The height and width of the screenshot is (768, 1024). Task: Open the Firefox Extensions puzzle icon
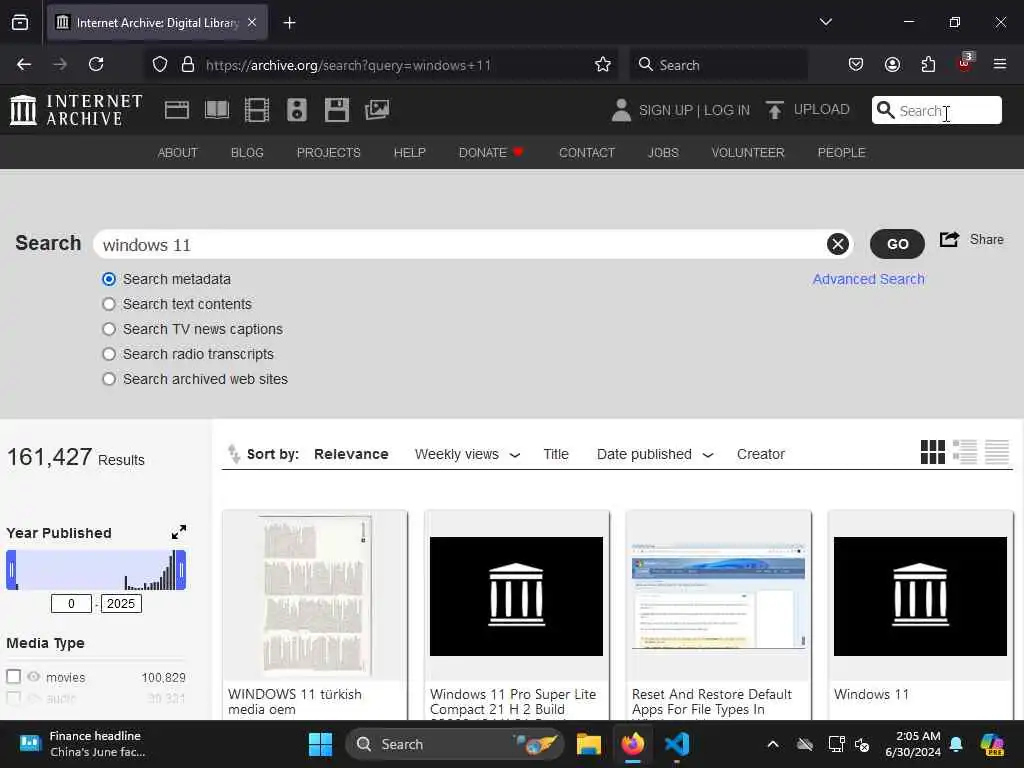pyautogui.click(x=928, y=64)
